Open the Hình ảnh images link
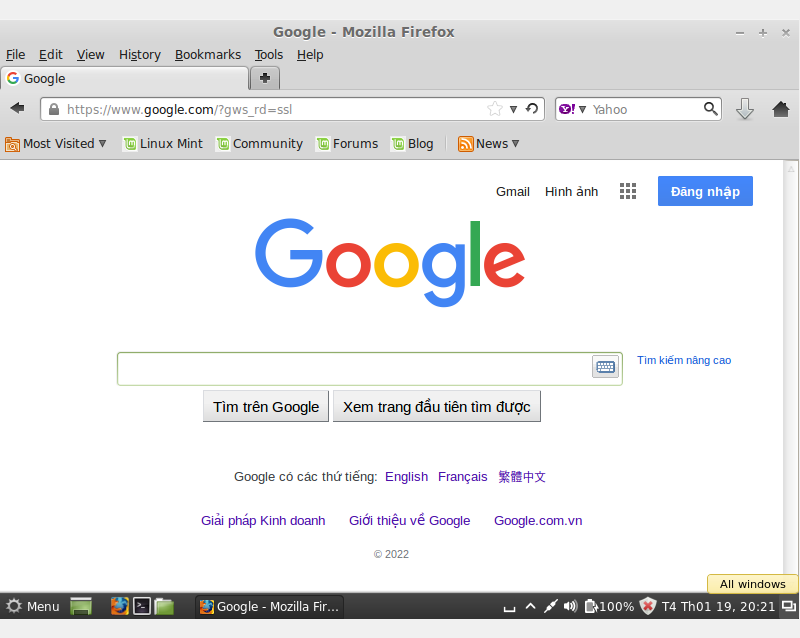 pos(571,192)
